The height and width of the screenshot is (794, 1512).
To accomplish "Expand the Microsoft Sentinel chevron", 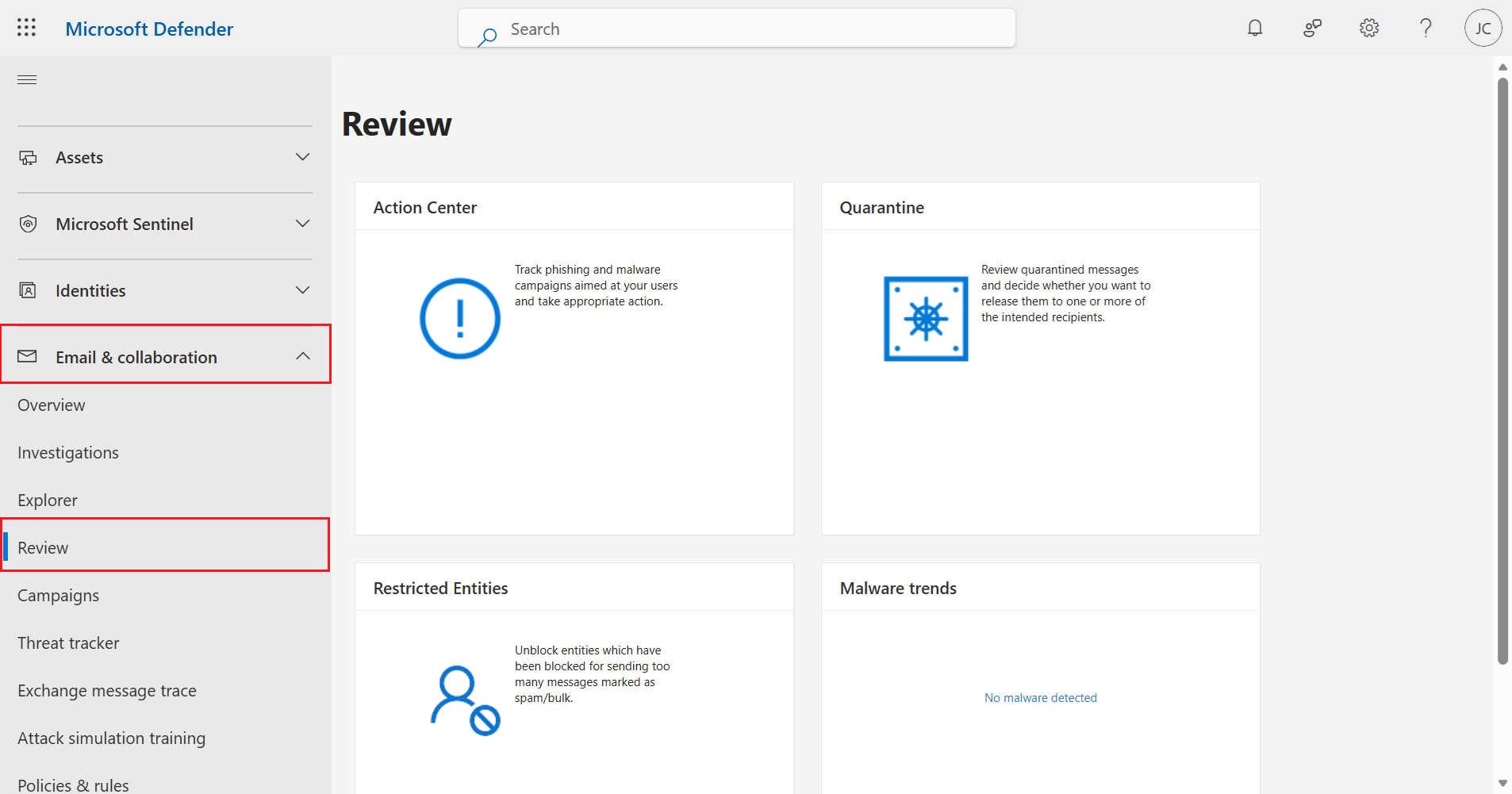I will point(302,224).
